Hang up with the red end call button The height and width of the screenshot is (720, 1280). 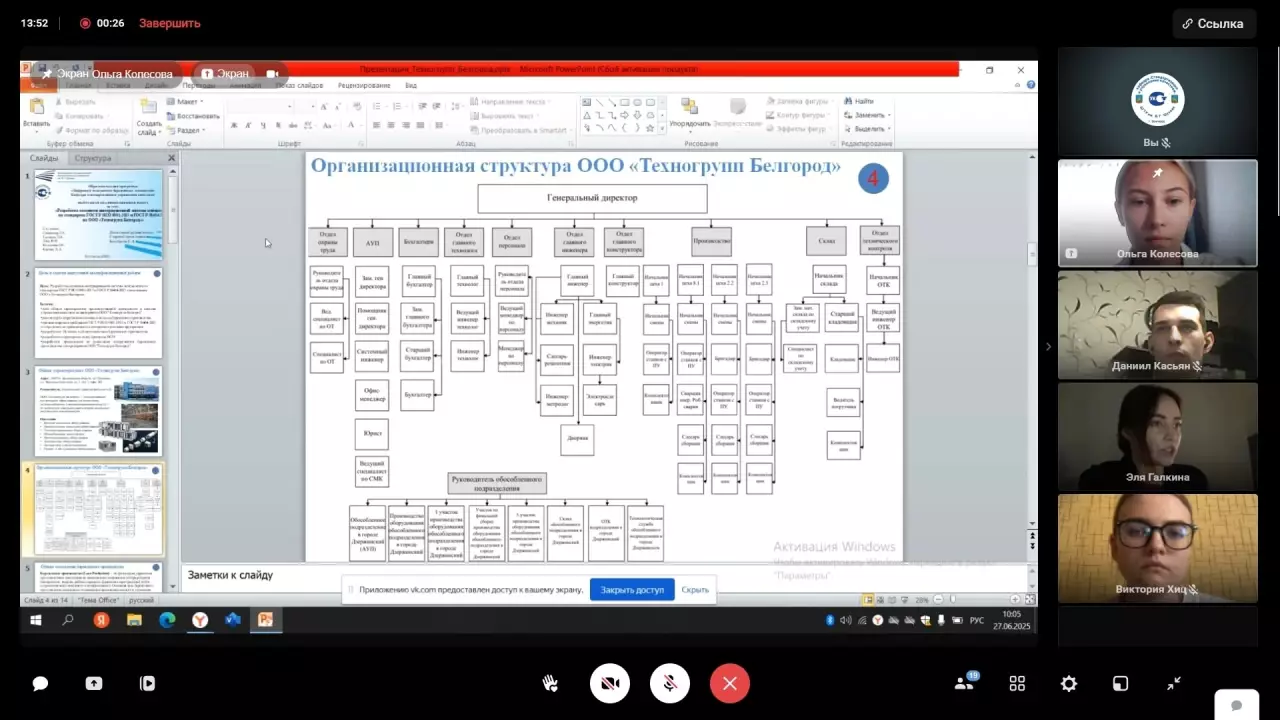coord(730,683)
